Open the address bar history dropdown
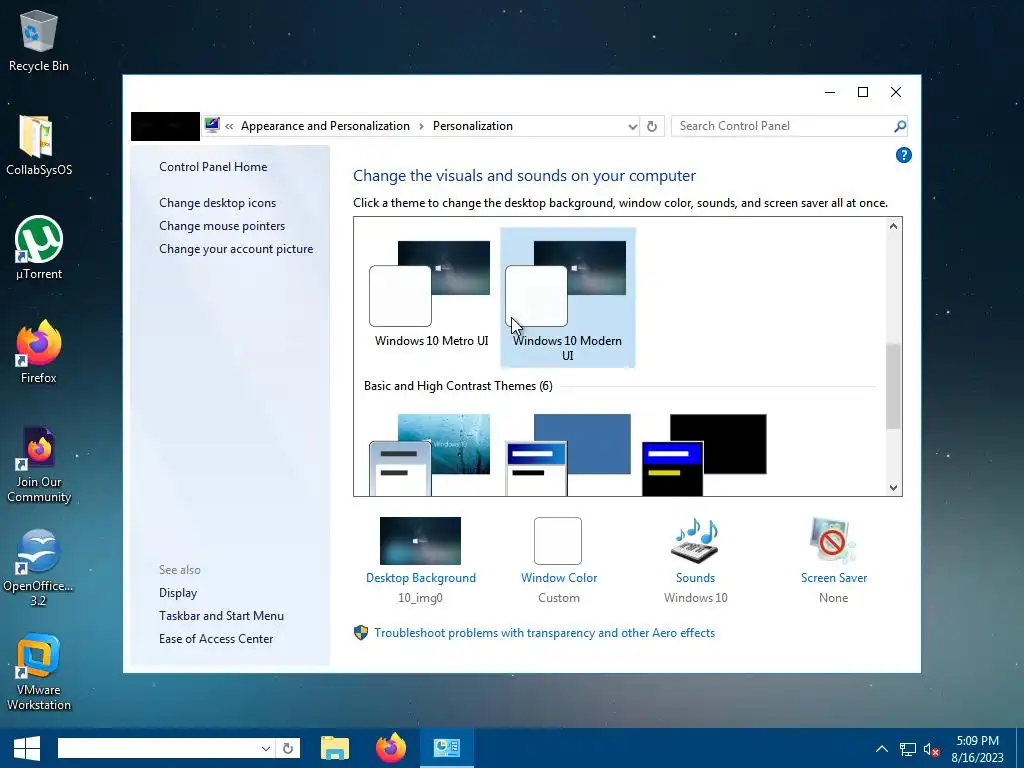 pos(632,126)
